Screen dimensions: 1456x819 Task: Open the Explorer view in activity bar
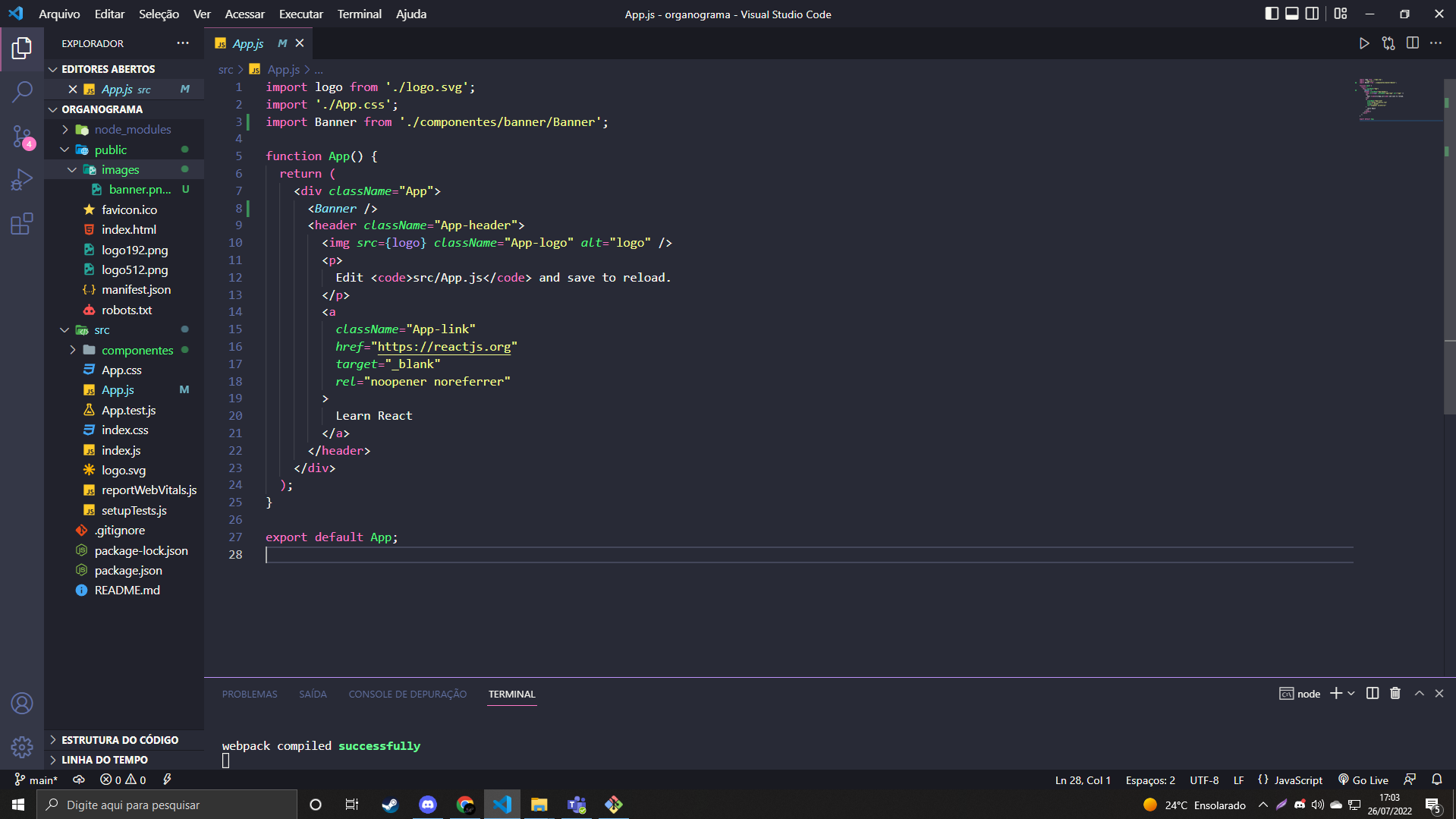coord(22,49)
